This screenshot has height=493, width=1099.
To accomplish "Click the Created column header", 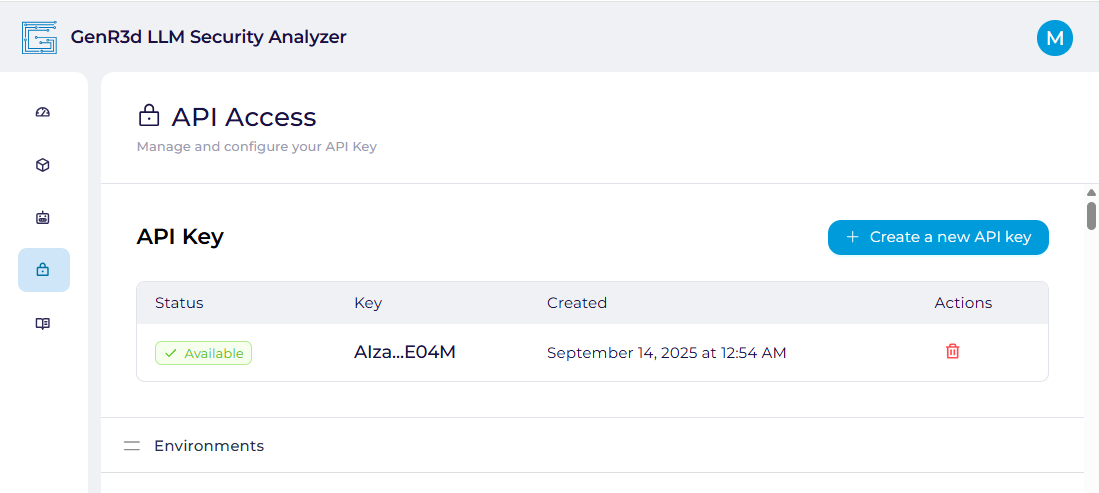I will click(x=576, y=303).
